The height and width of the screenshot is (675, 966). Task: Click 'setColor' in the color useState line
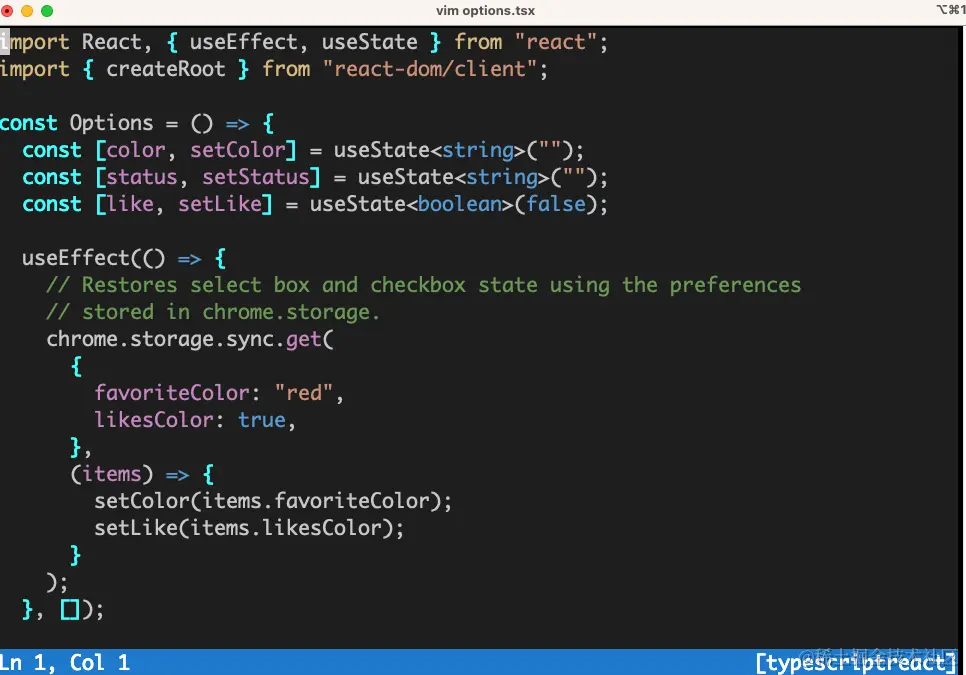pyautogui.click(x=238, y=150)
